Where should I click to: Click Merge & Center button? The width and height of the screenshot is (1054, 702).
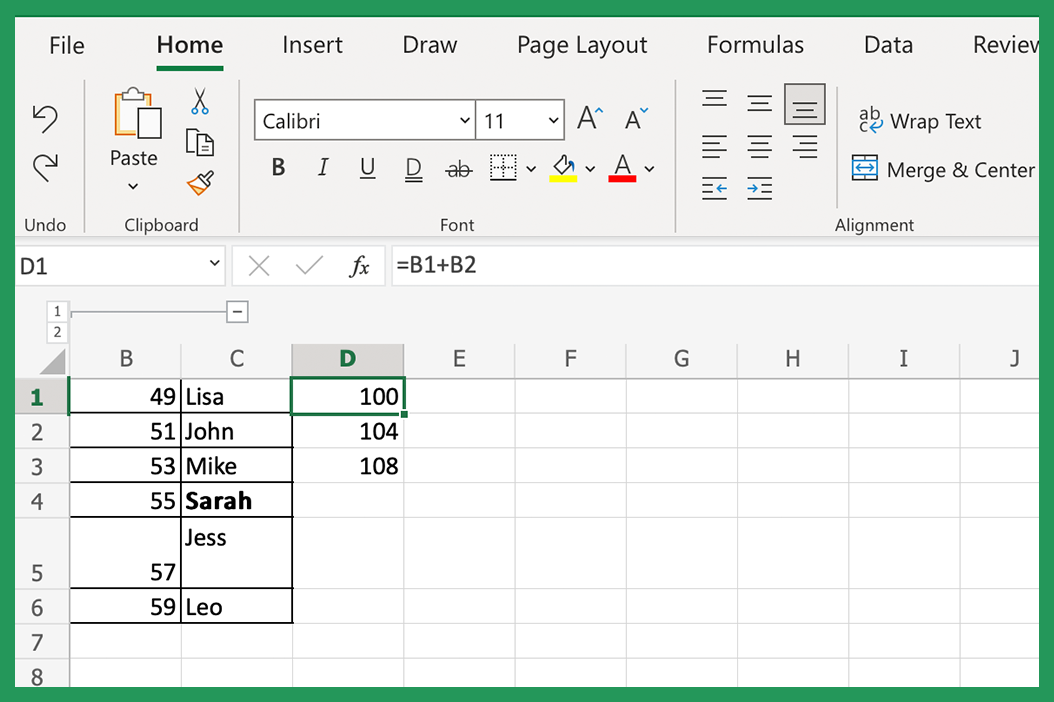click(943, 169)
